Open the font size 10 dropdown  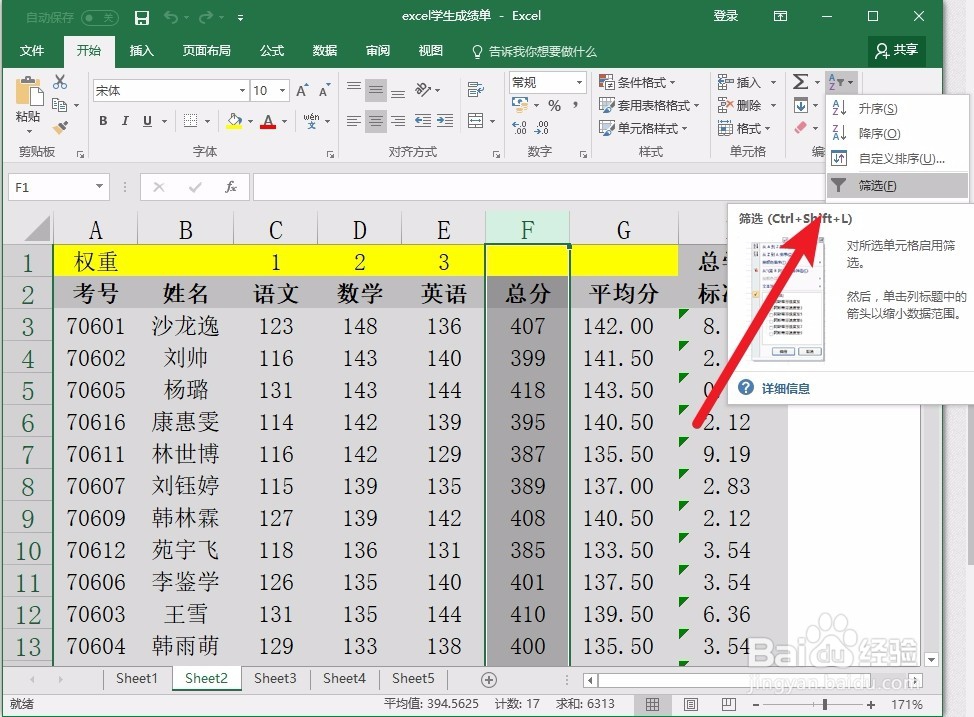click(283, 91)
